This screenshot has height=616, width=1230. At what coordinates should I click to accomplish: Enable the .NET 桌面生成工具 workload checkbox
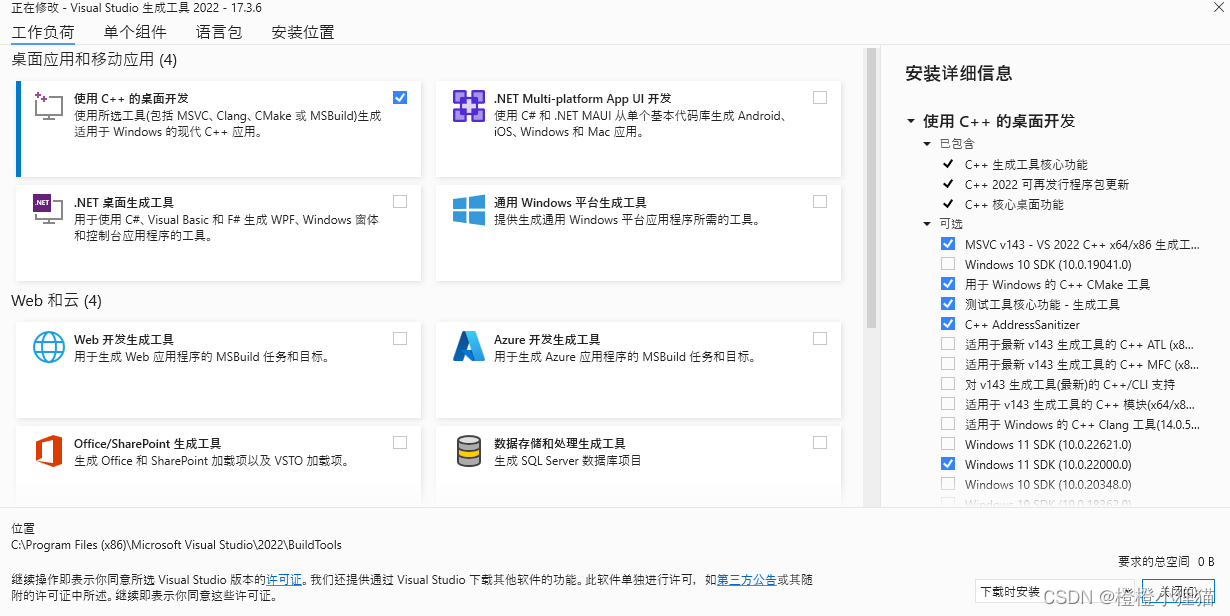click(400, 202)
